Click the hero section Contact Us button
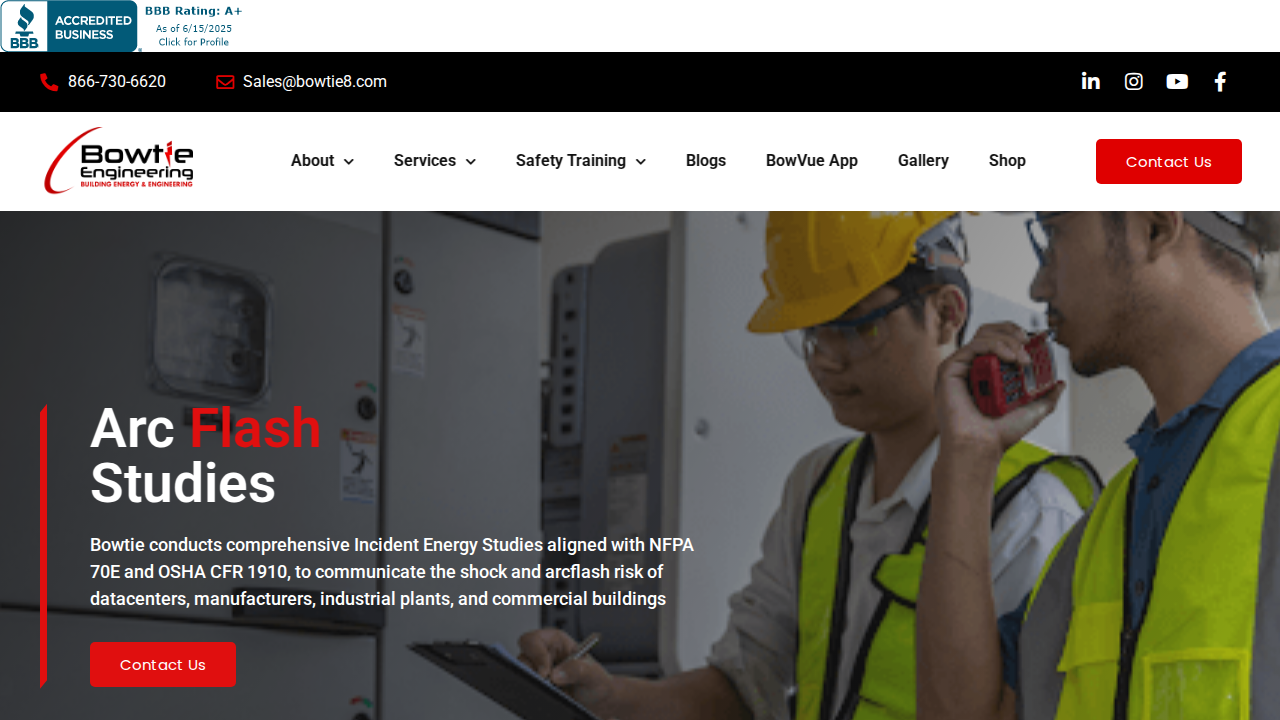 click(x=163, y=665)
